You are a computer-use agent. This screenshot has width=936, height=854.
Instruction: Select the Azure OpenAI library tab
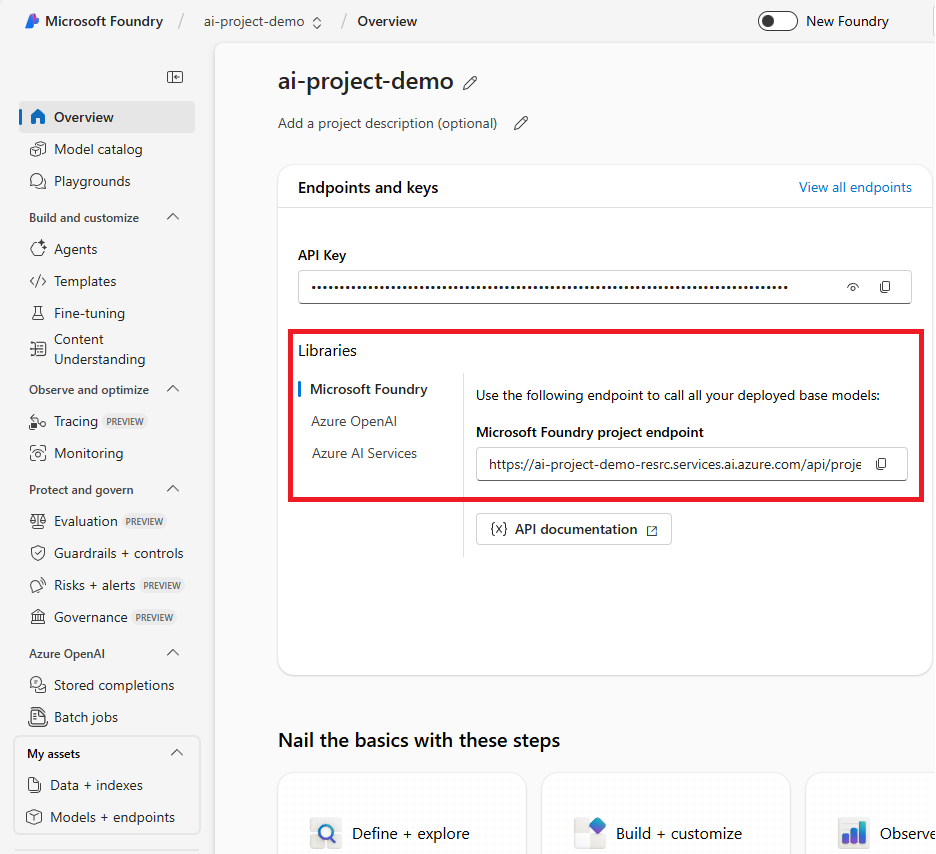pyautogui.click(x=354, y=421)
